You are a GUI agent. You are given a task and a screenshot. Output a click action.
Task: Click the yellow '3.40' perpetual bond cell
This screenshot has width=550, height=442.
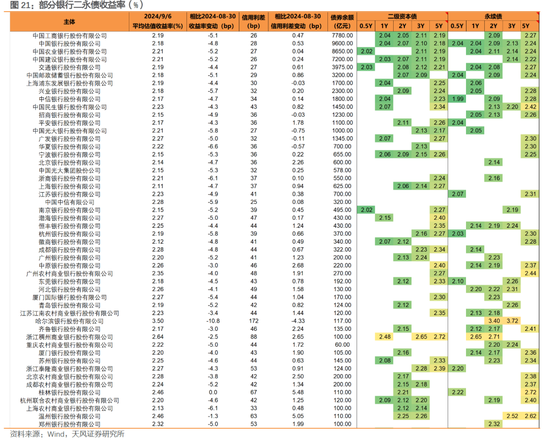pos(494,321)
